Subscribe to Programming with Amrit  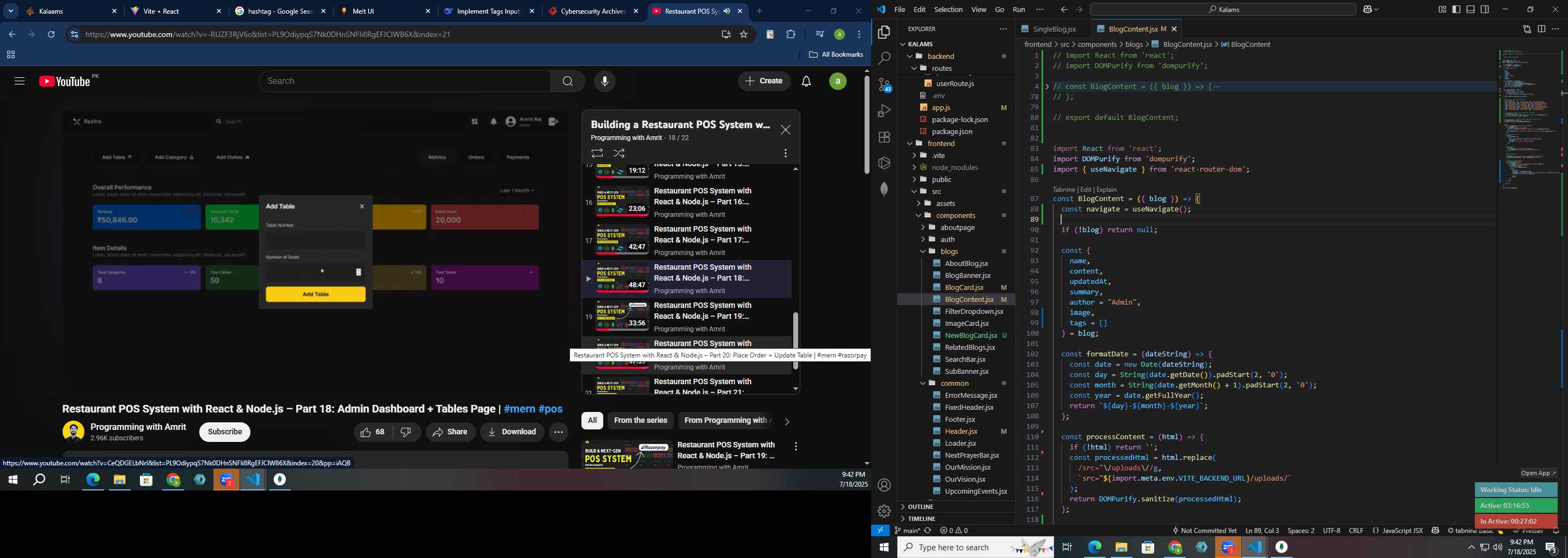tap(225, 432)
